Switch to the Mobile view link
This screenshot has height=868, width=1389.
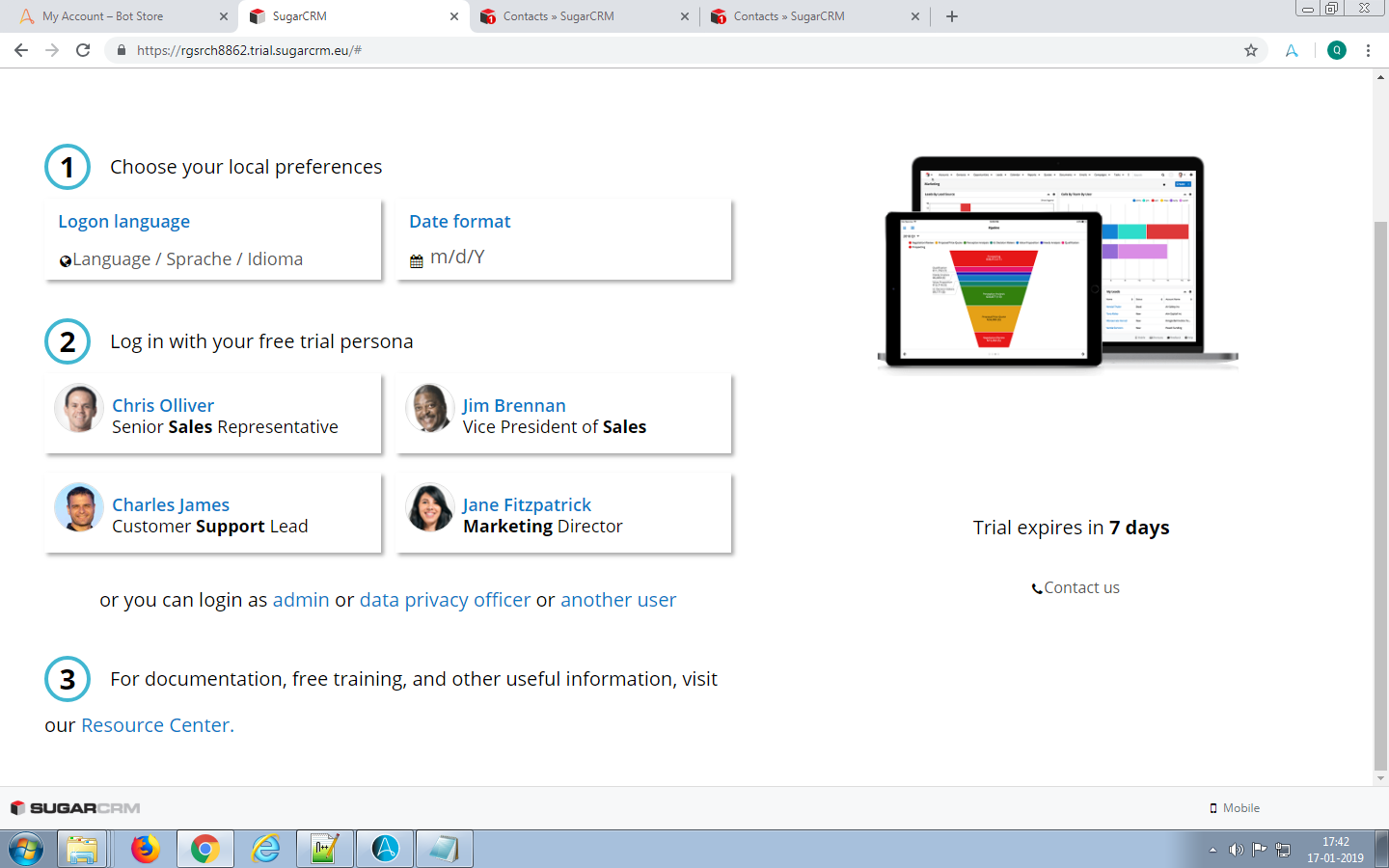[x=1235, y=808]
